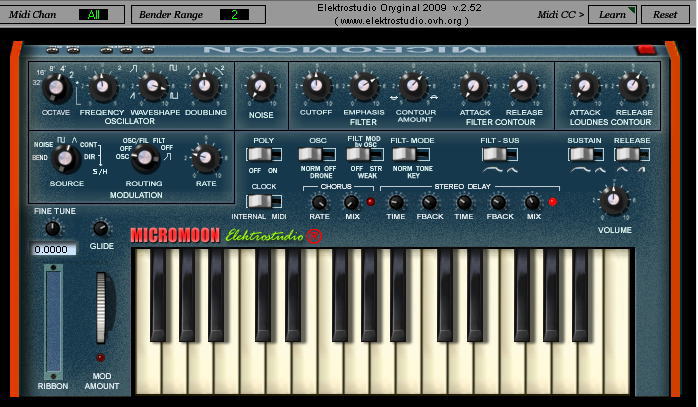Image resolution: width=698 pixels, height=407 pixels.
Task: Click the oscillator Frequency knob
Action: click(x=102, y=87)
